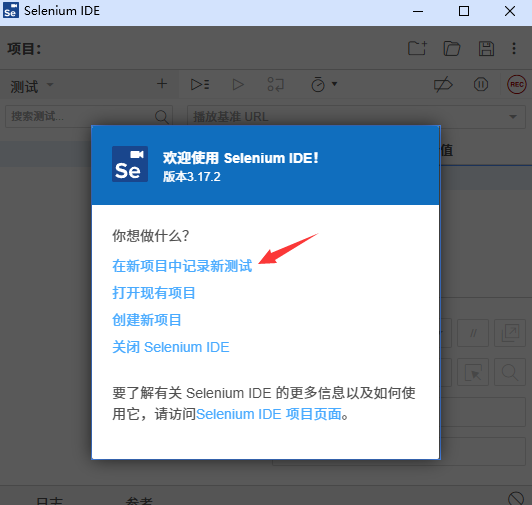Run the current test
Viewport: 532px width, 505px height.
tap(238, 85)
